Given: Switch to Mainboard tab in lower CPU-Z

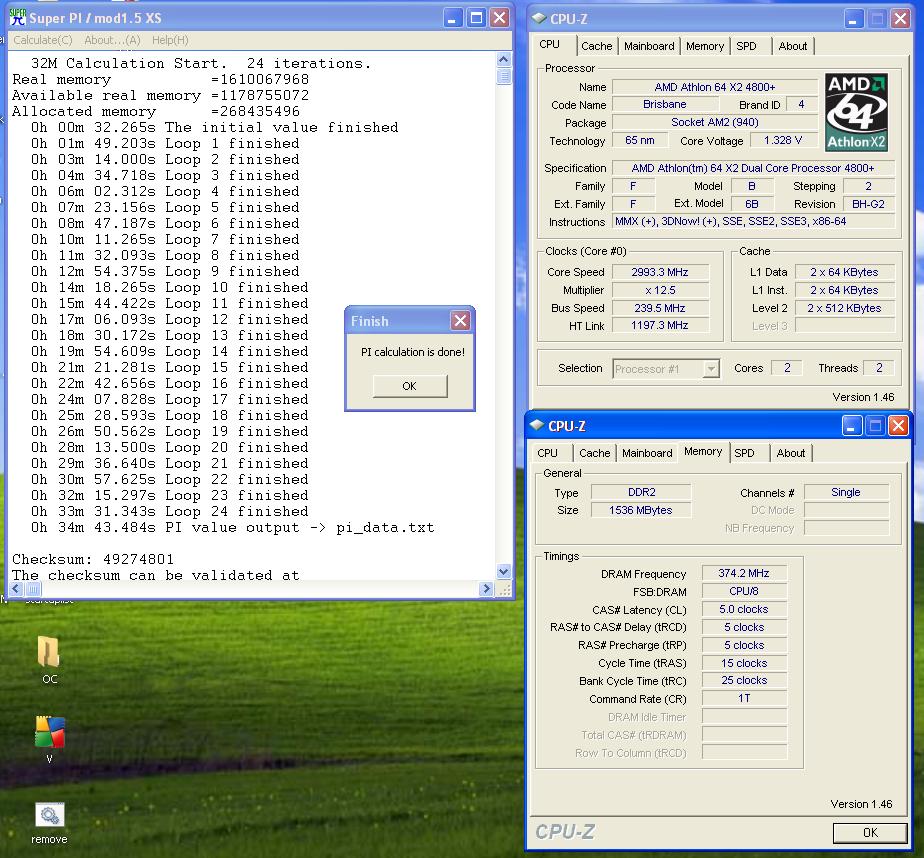Looking at the screenshot, I should 646,453.
